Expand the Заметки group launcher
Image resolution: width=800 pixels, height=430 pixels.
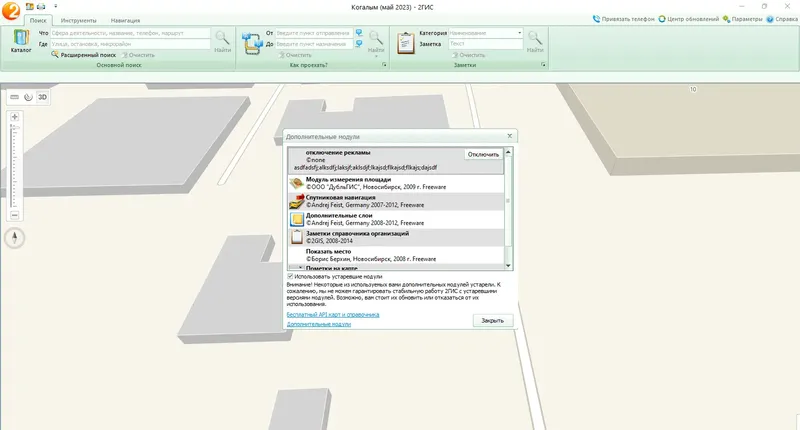coord(543,65)
